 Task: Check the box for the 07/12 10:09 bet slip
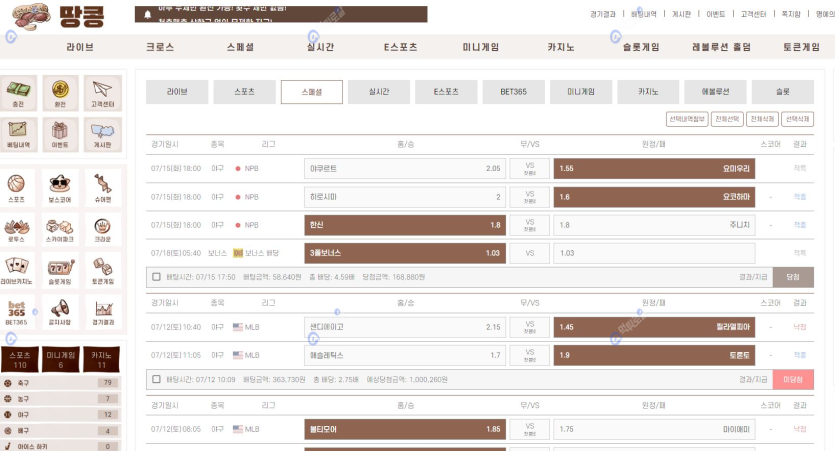(156, 380)
